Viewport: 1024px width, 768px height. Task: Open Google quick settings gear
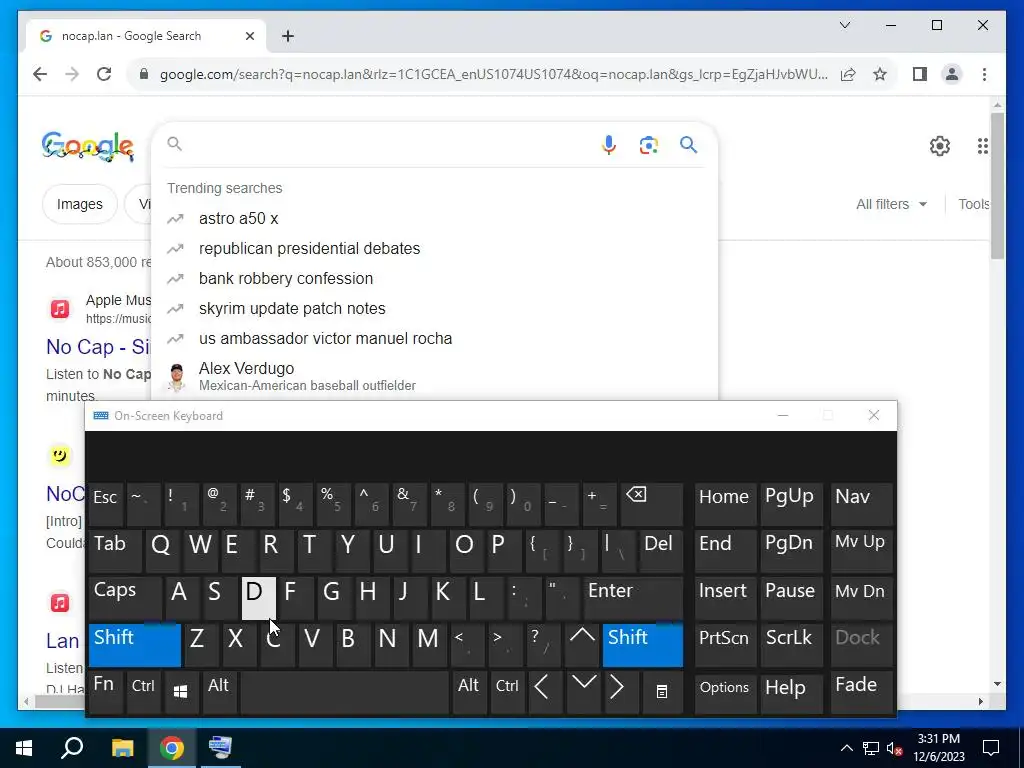tap(939, 146)
